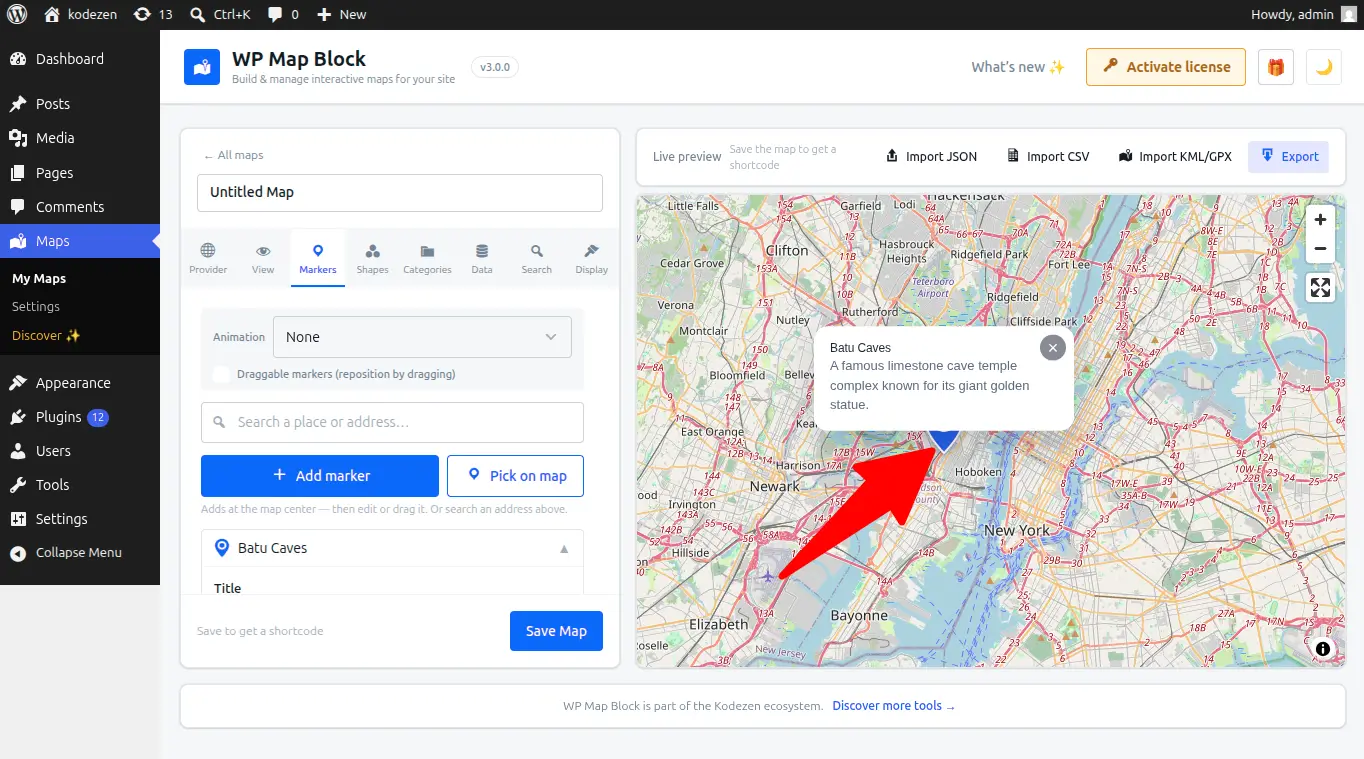Open the Media library menu item

click(x=80, y=138)
